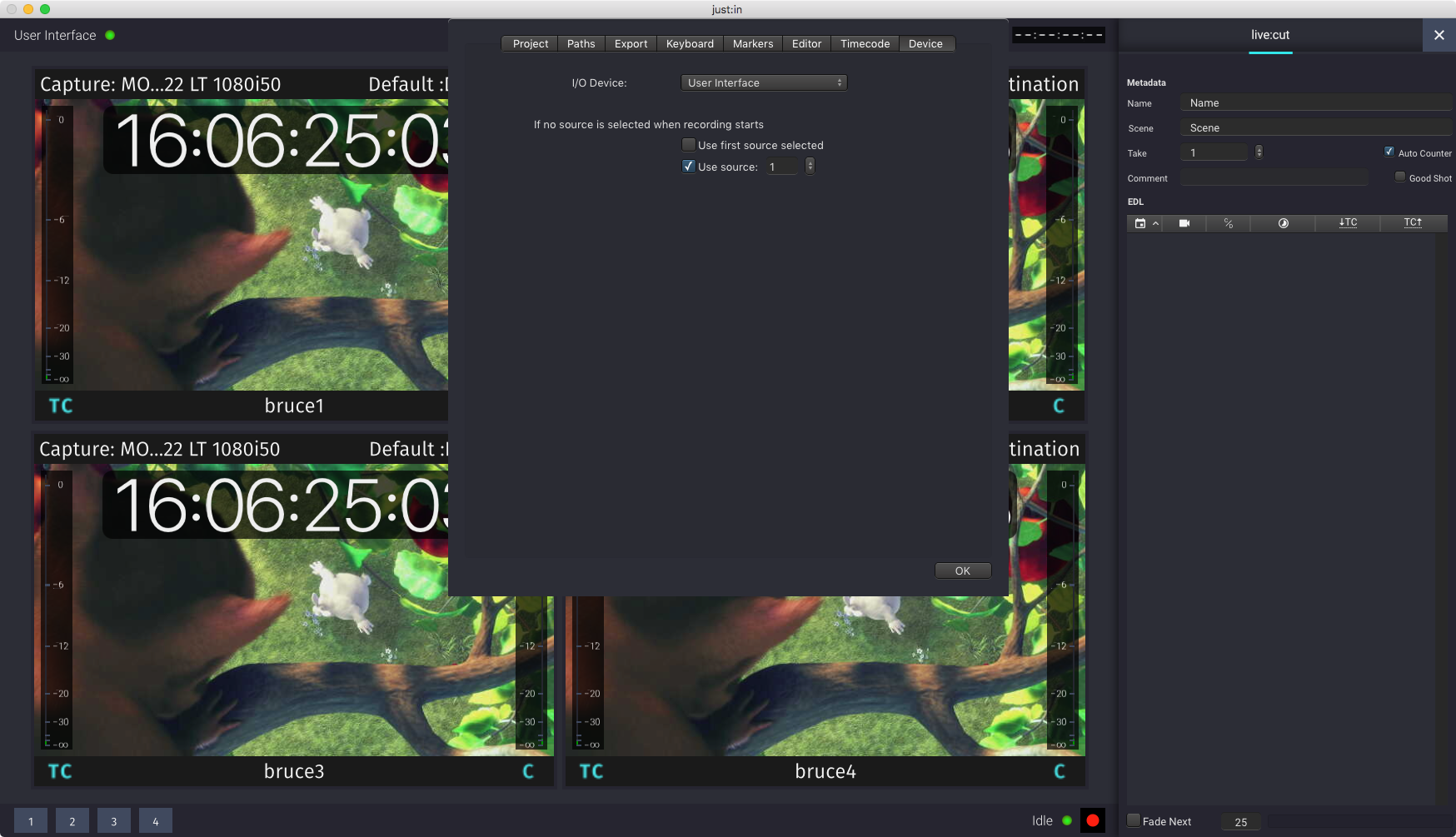This screenshot has height=837, width=1456.
Task: Check the Good Shot checkbox
Action: click(1400, 177)
